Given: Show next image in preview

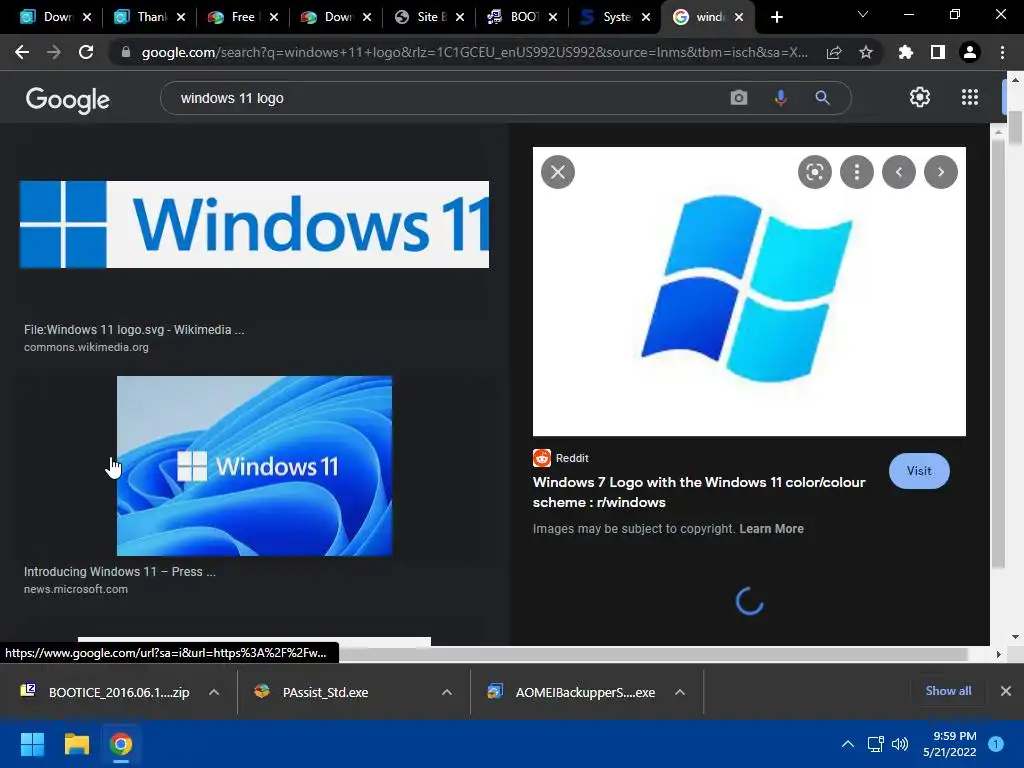Looking at the screenshot, I should (940, 172).
